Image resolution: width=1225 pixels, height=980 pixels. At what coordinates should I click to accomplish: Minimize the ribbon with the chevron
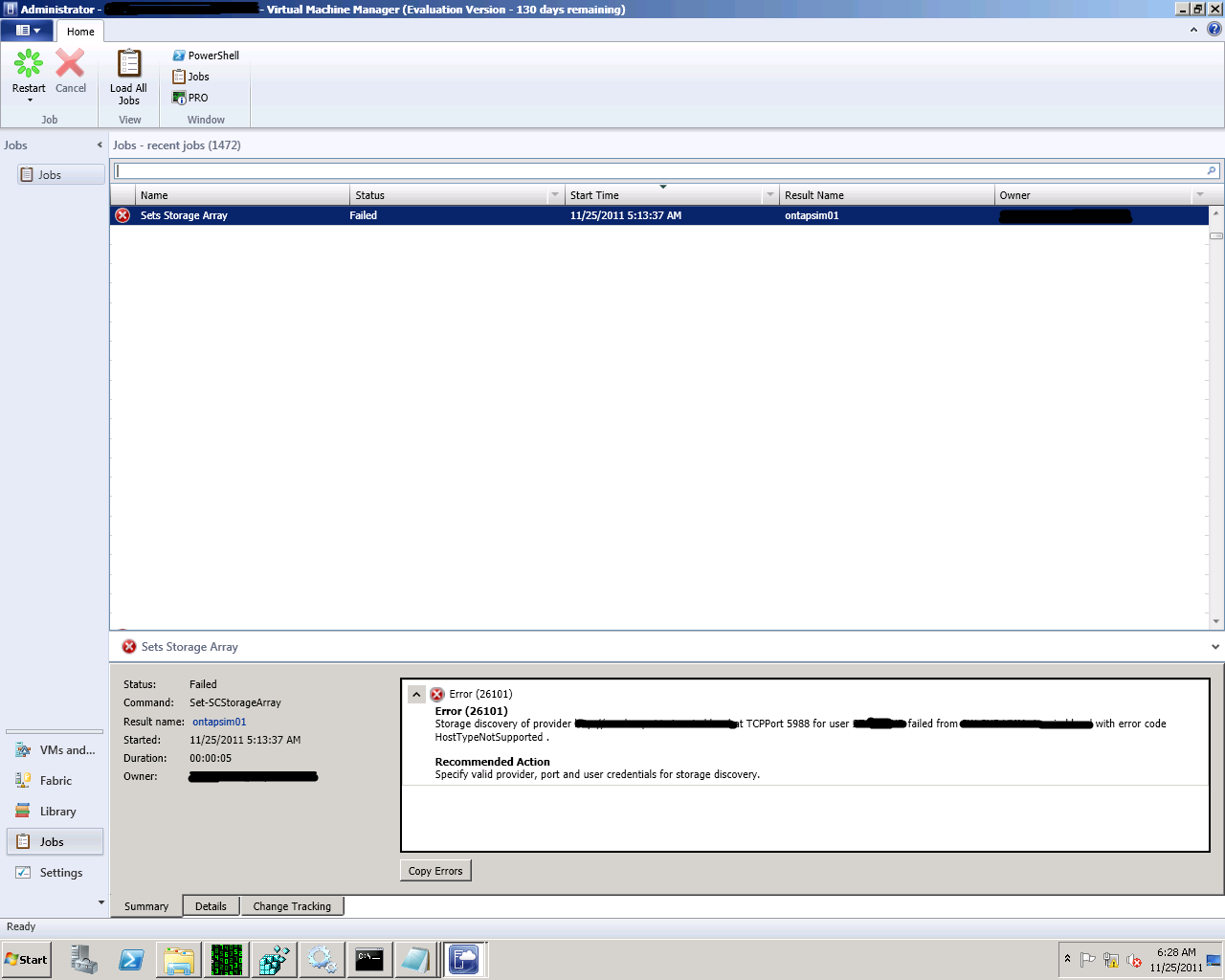coord(1193,30)
